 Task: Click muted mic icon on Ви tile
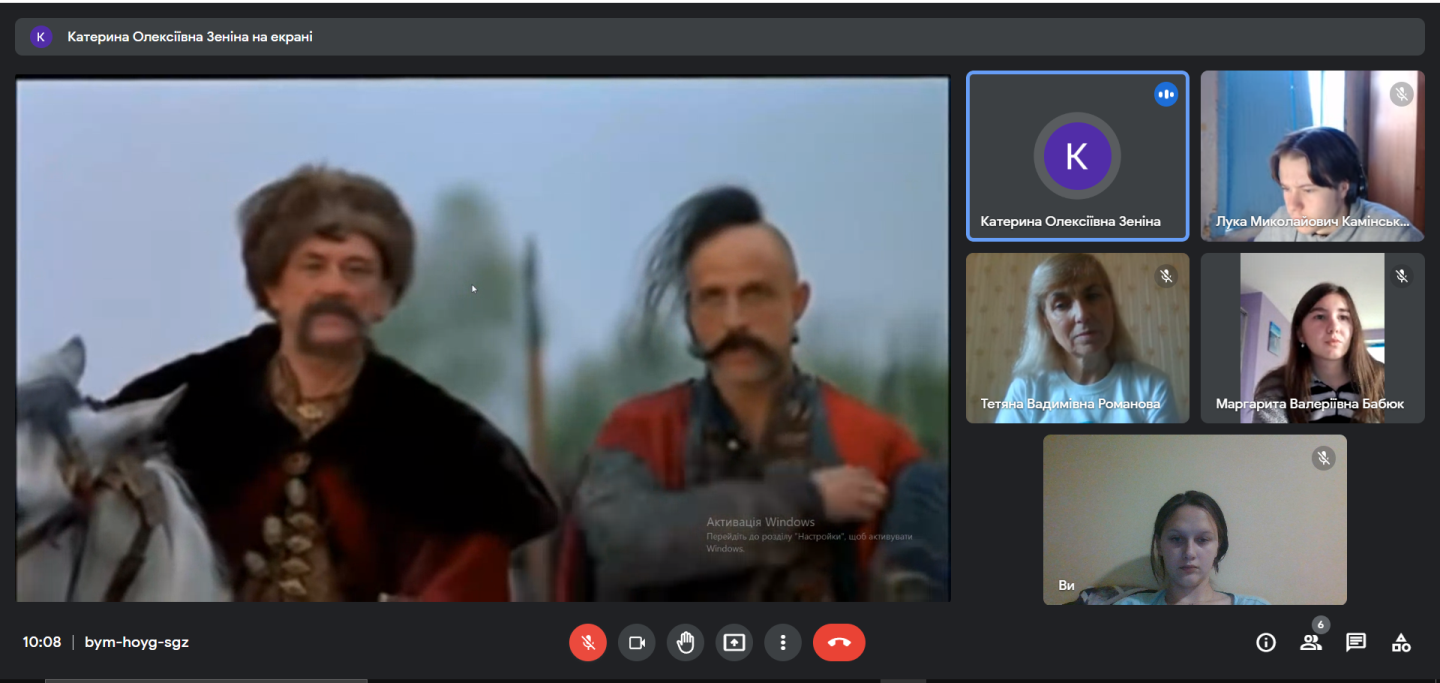1323,459
